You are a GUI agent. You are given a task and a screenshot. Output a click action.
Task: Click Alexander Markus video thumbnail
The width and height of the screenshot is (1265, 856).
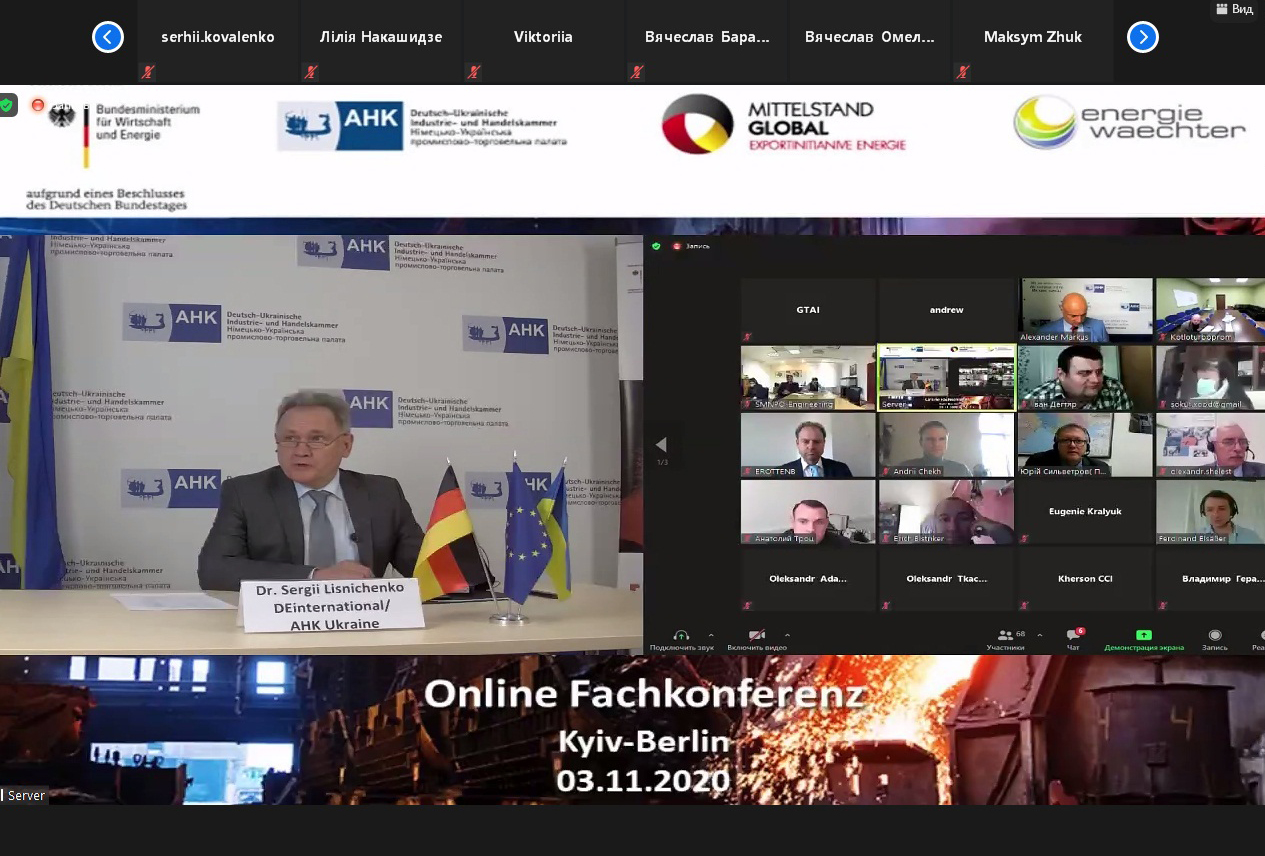coord(1085,310)
